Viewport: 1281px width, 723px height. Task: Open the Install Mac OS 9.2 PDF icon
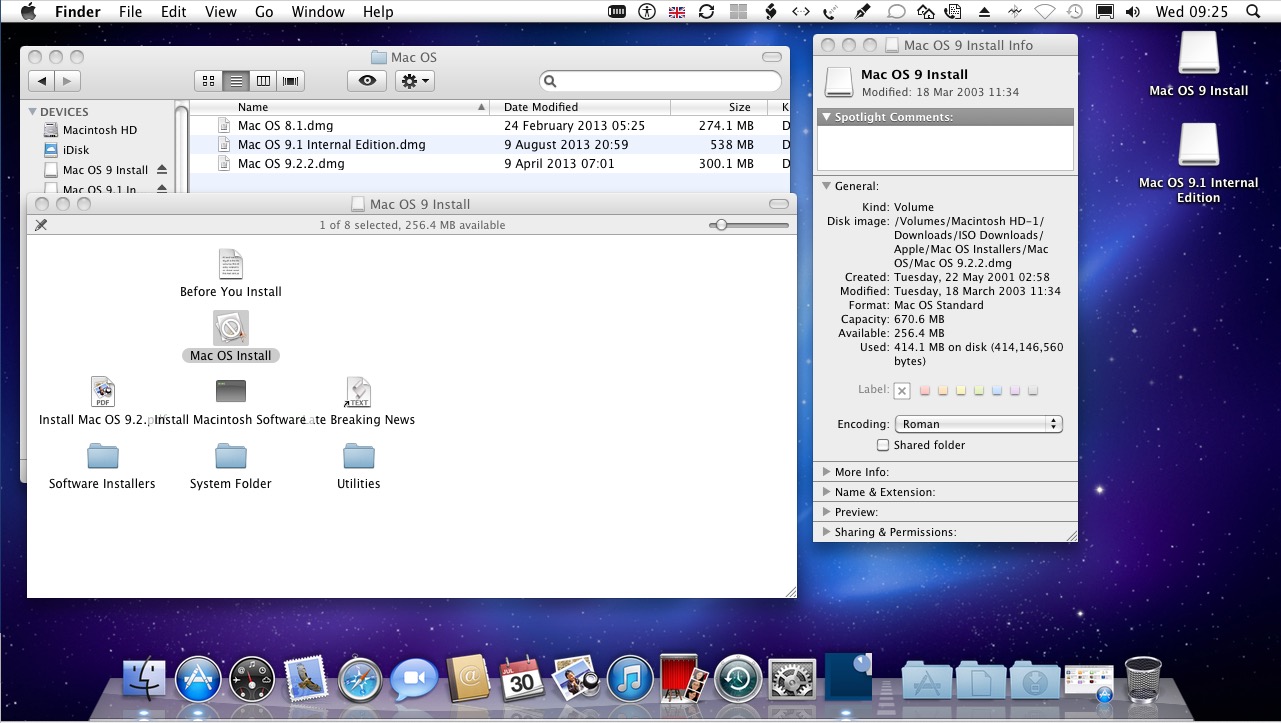[102, 392]
